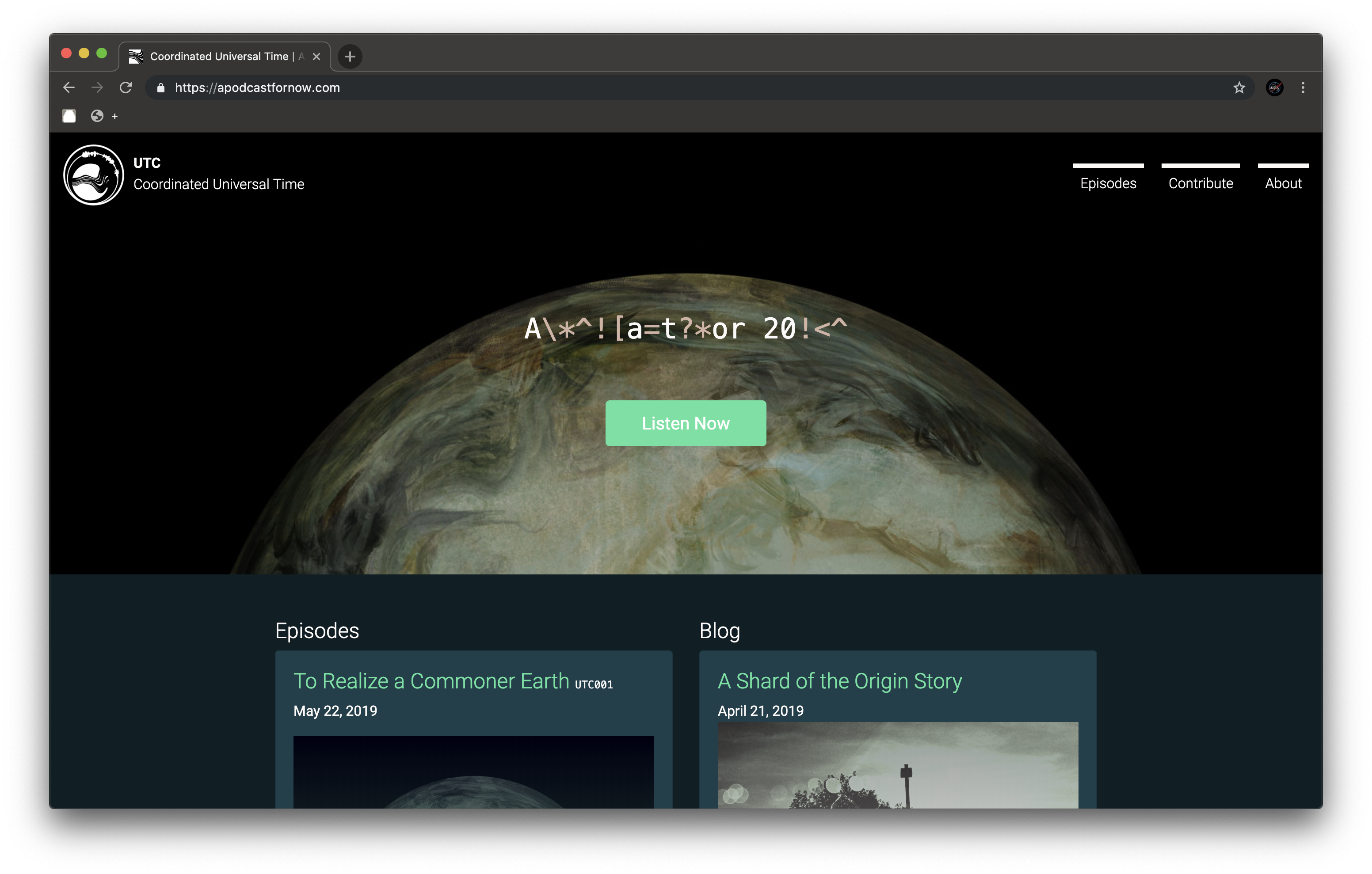Click the bold UTC header text

tap(147, 163)
